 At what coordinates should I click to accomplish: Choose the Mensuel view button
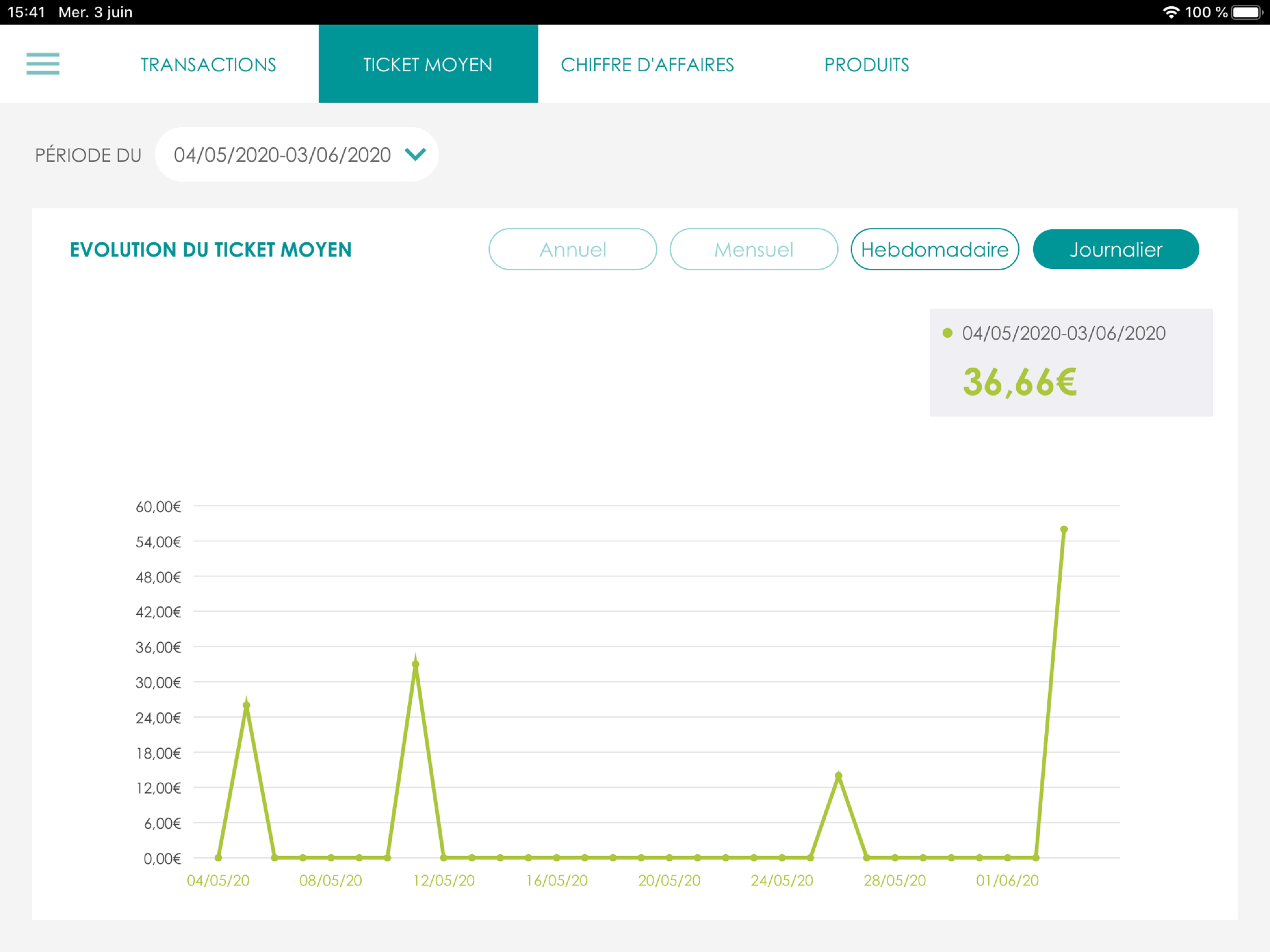point(753,249)
